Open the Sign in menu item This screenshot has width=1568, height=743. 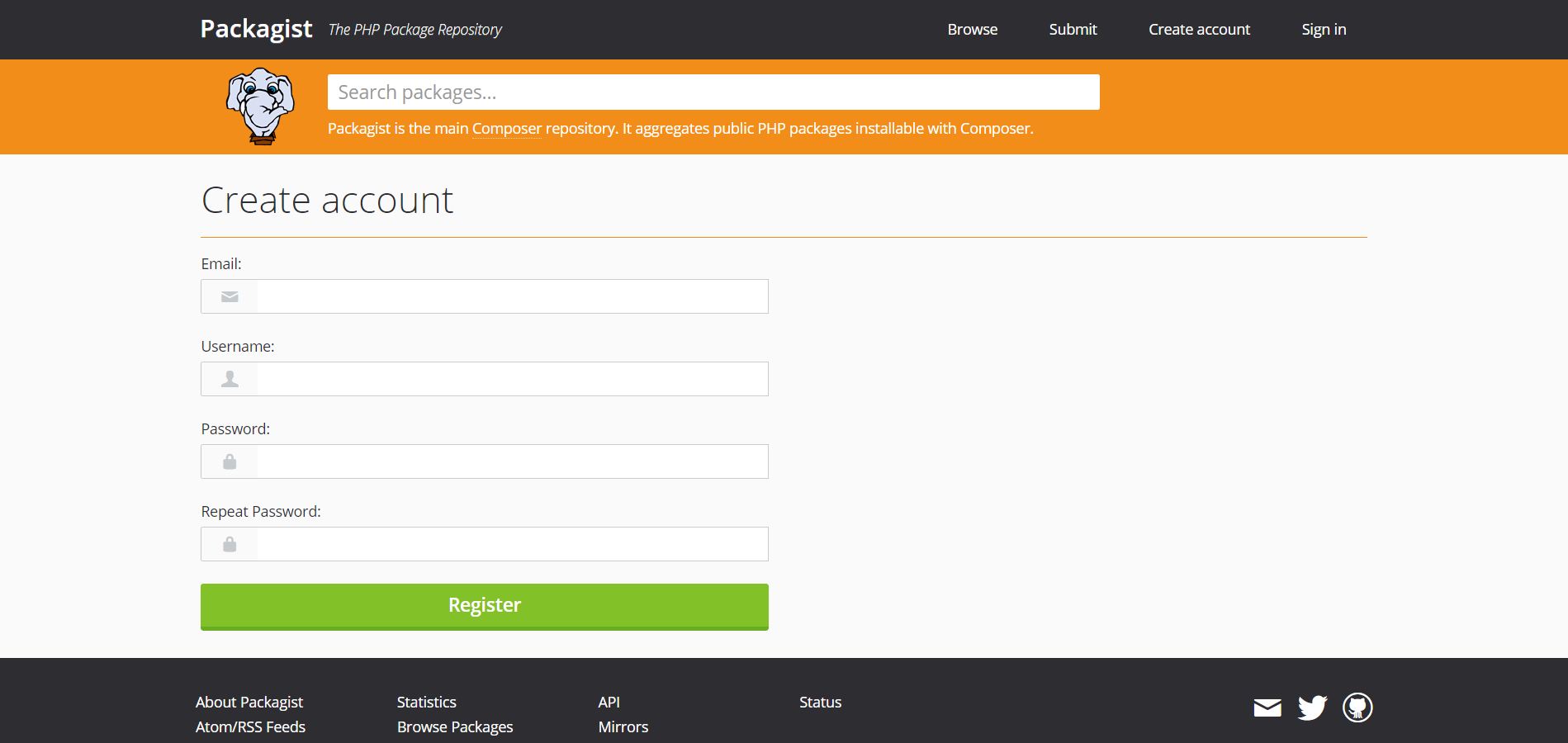[x=1324, y=29]
